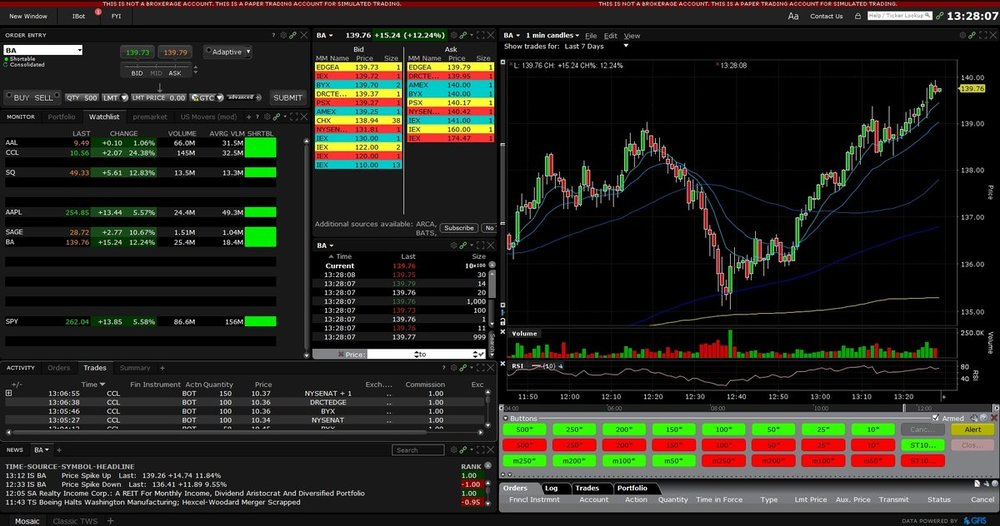Add a new Monitor tab with plus

pos(249,117)
